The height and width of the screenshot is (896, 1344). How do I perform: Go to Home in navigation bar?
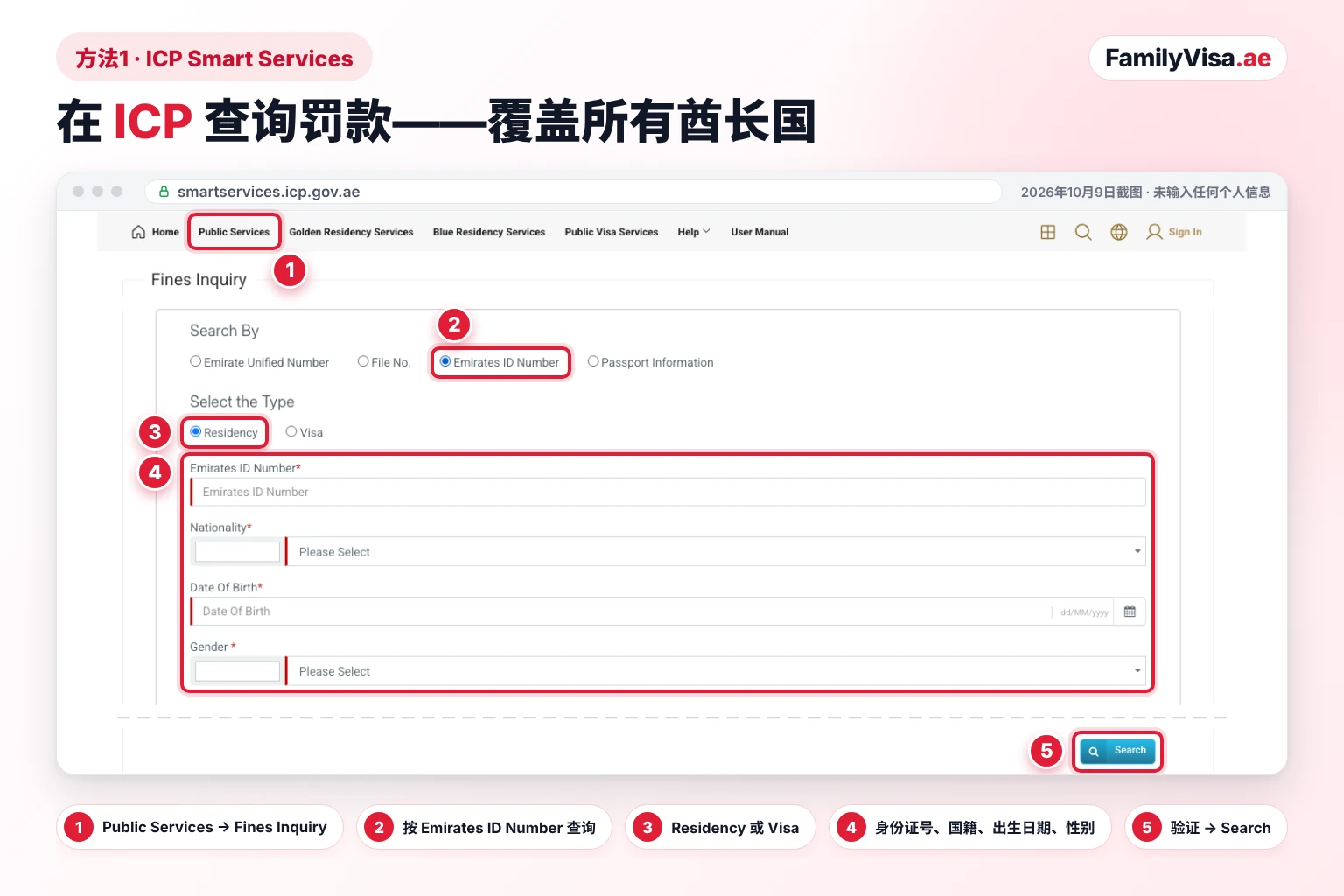pos(164,232)
